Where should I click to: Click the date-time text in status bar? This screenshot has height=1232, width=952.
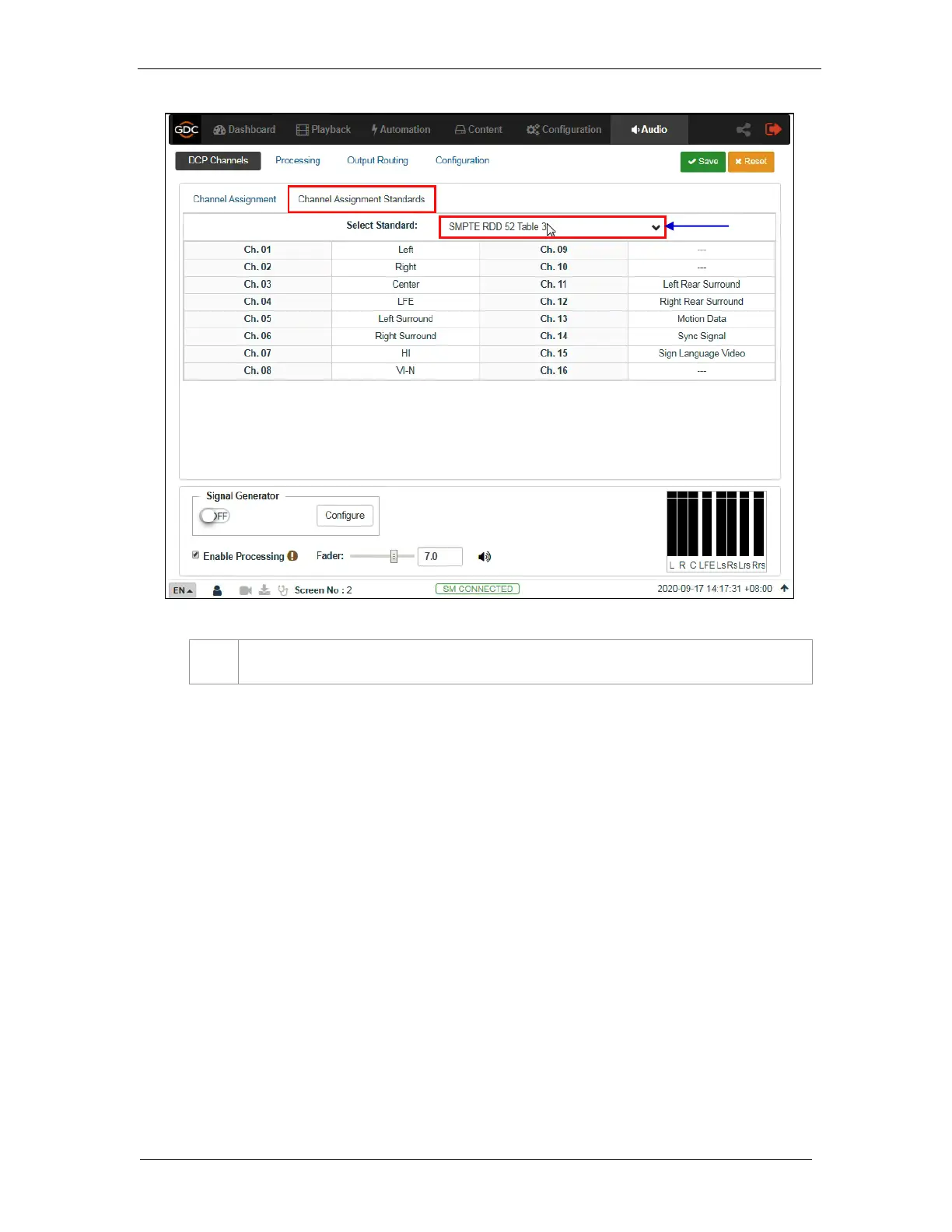pos(715,589)
